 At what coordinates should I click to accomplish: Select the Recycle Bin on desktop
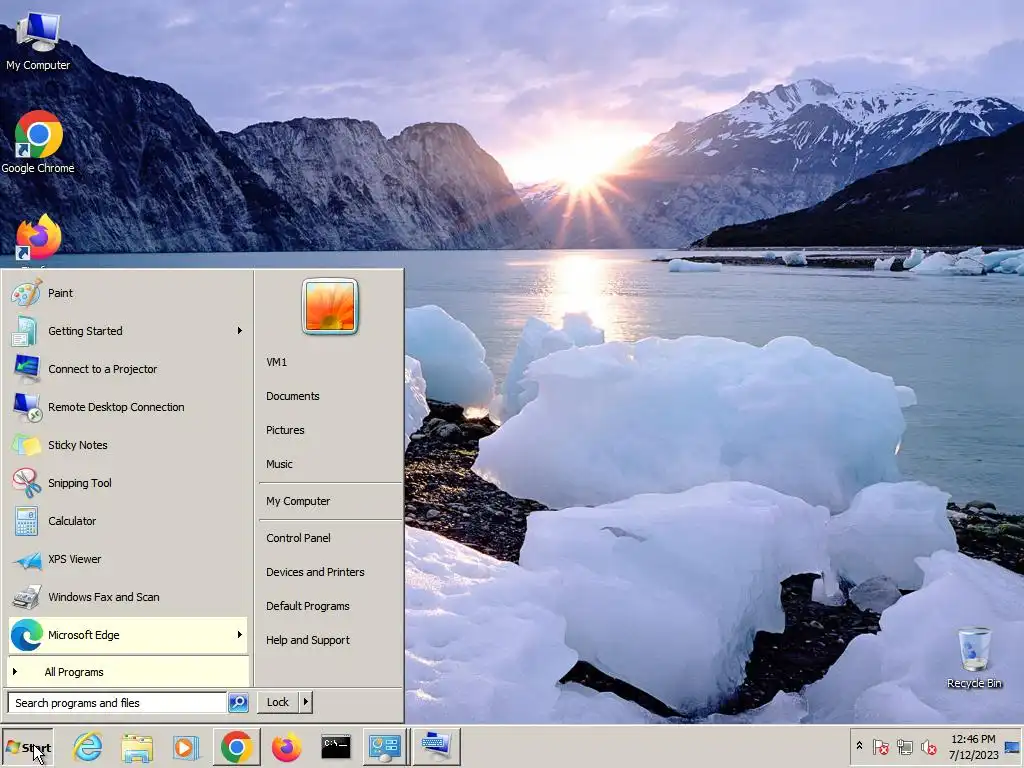[x=974, y=658]
